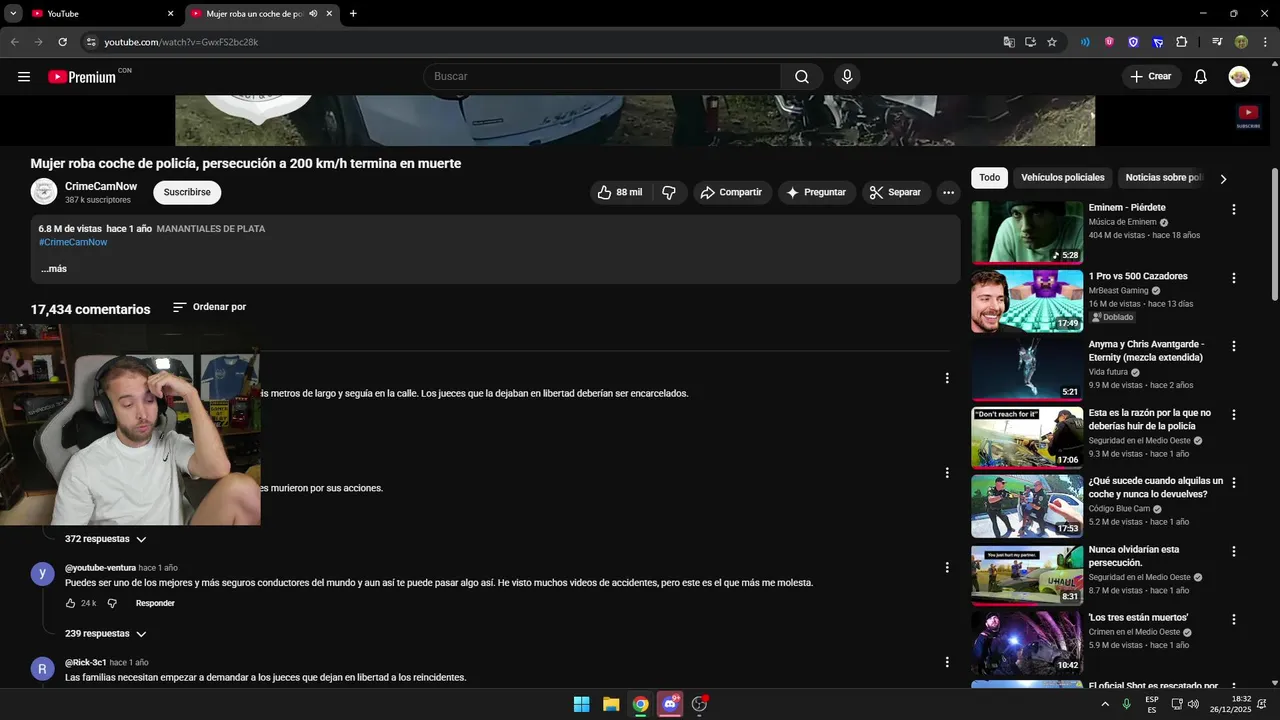Subscribe to CrimeCamNow channel
This screenshot has height=720, width=1280.
pos(187,192)
